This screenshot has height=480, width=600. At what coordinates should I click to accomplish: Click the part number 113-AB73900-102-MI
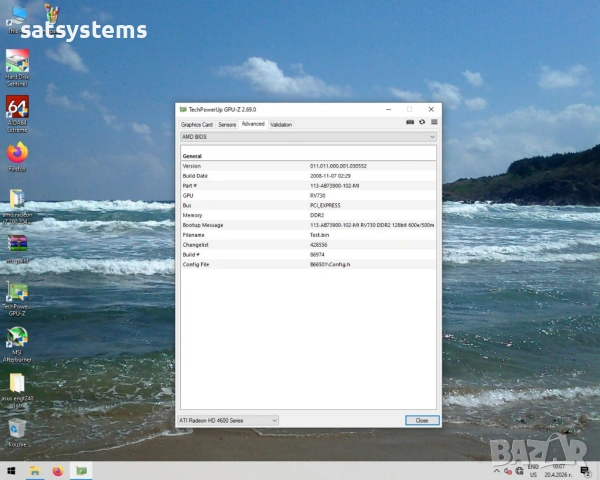(x=334, y=186)
